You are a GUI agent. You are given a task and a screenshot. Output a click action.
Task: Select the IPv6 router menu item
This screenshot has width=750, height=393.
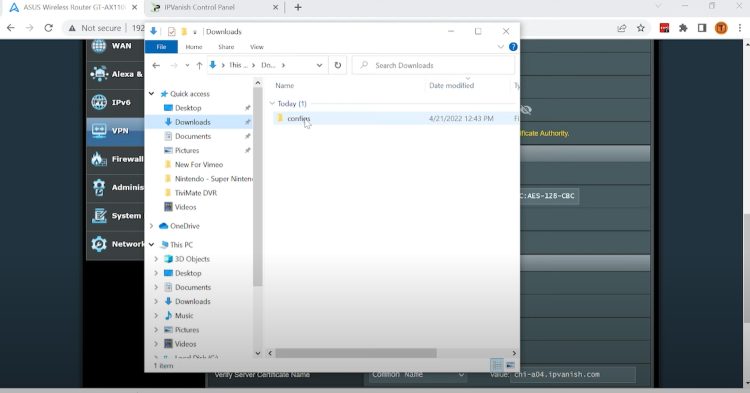pos(116,102)
